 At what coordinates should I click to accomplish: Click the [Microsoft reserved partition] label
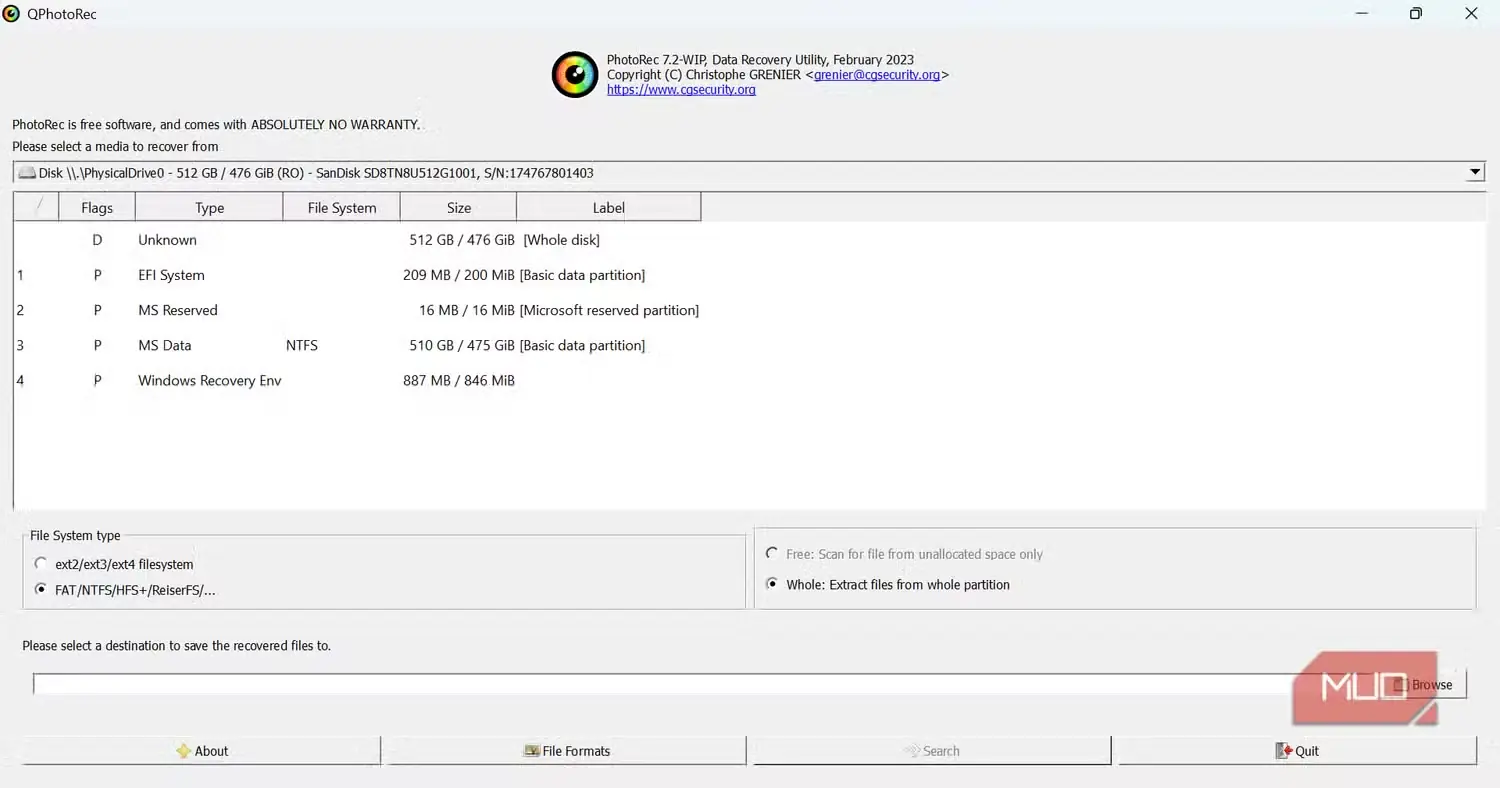point(609,310)
